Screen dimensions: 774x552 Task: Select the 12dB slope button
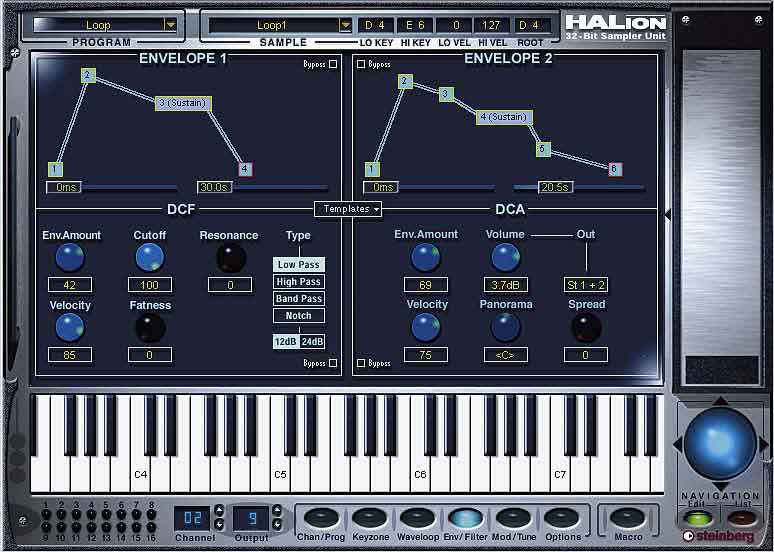pyautogui.click(x=286, y=341)
